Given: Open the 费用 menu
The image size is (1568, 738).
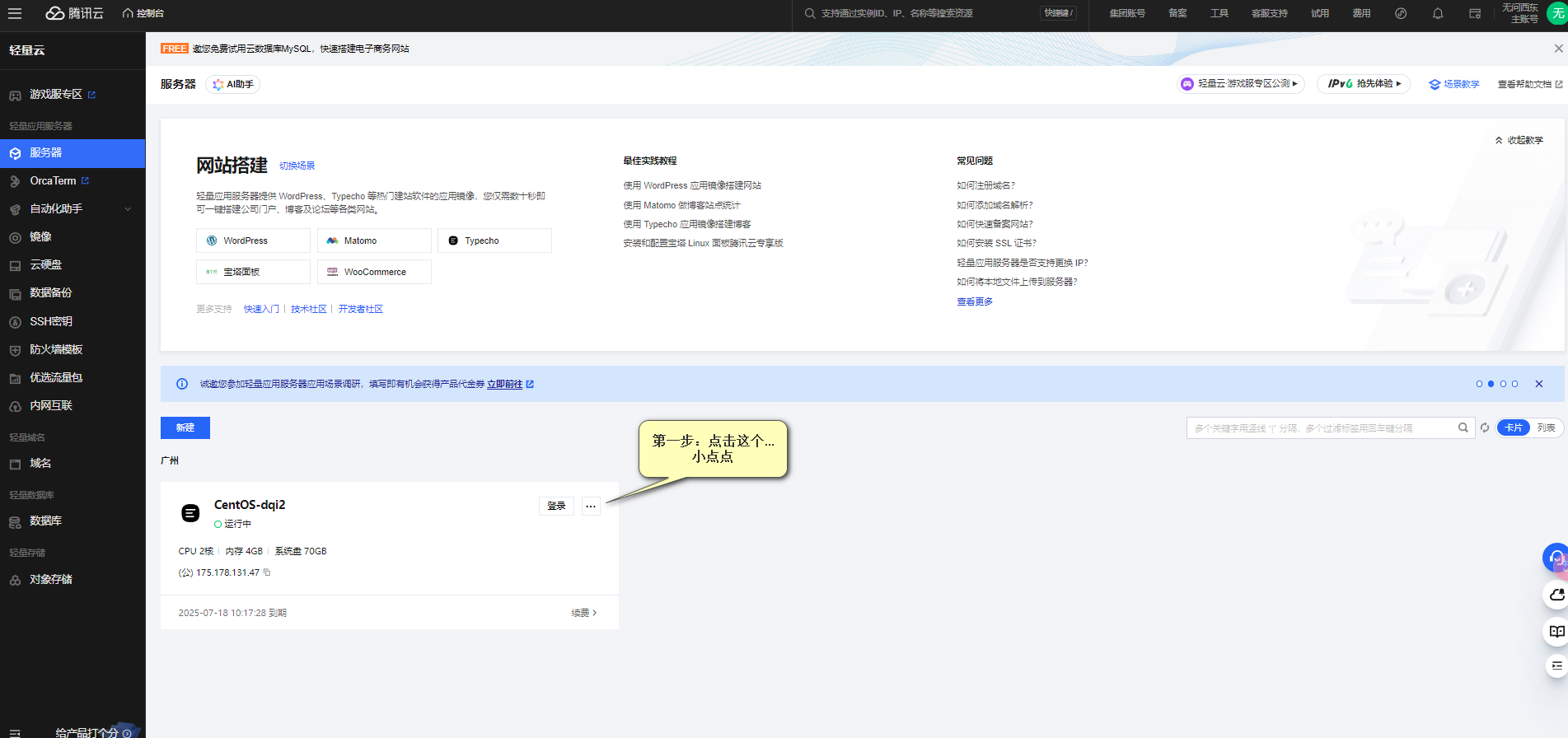Looking at the screenshot, I should pos(1362,13).
